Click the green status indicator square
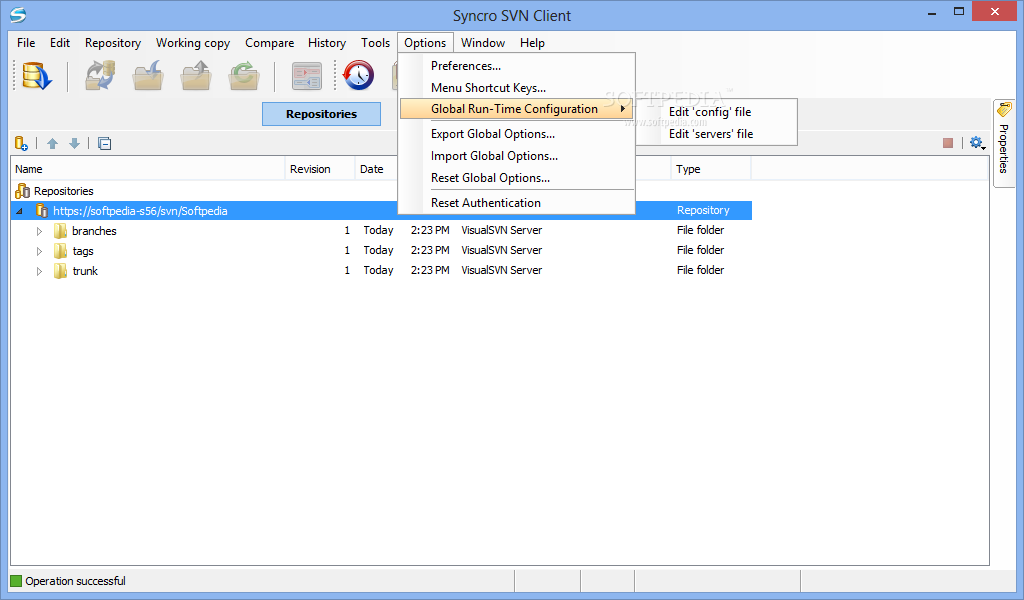Image resolution: width=1024 pixels, height=600 pixels. click(16, 581)
